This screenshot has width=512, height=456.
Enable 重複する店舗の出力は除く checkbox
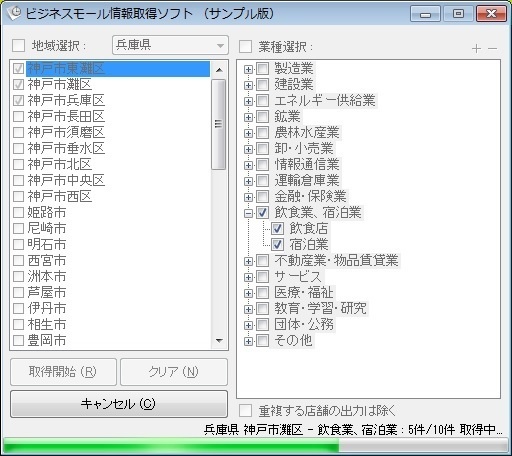tap(245, 410)
